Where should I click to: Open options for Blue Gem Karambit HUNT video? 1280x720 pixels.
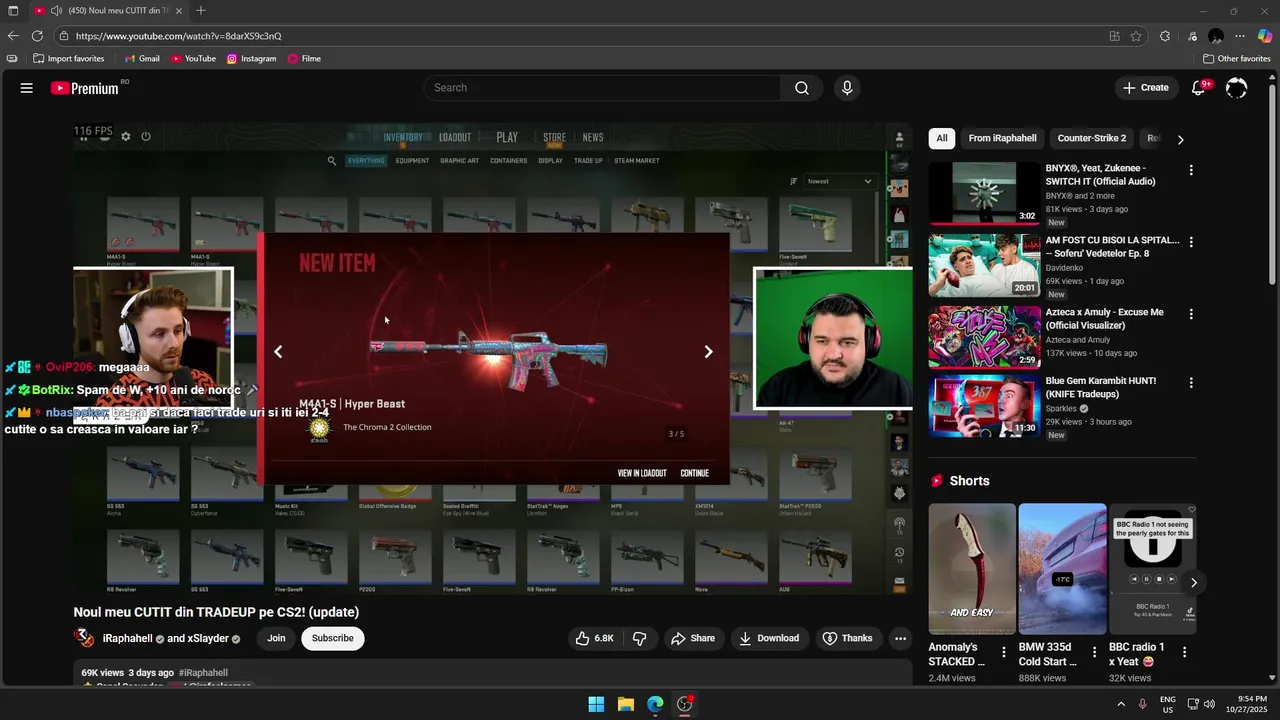click(x=1190, y=383)
